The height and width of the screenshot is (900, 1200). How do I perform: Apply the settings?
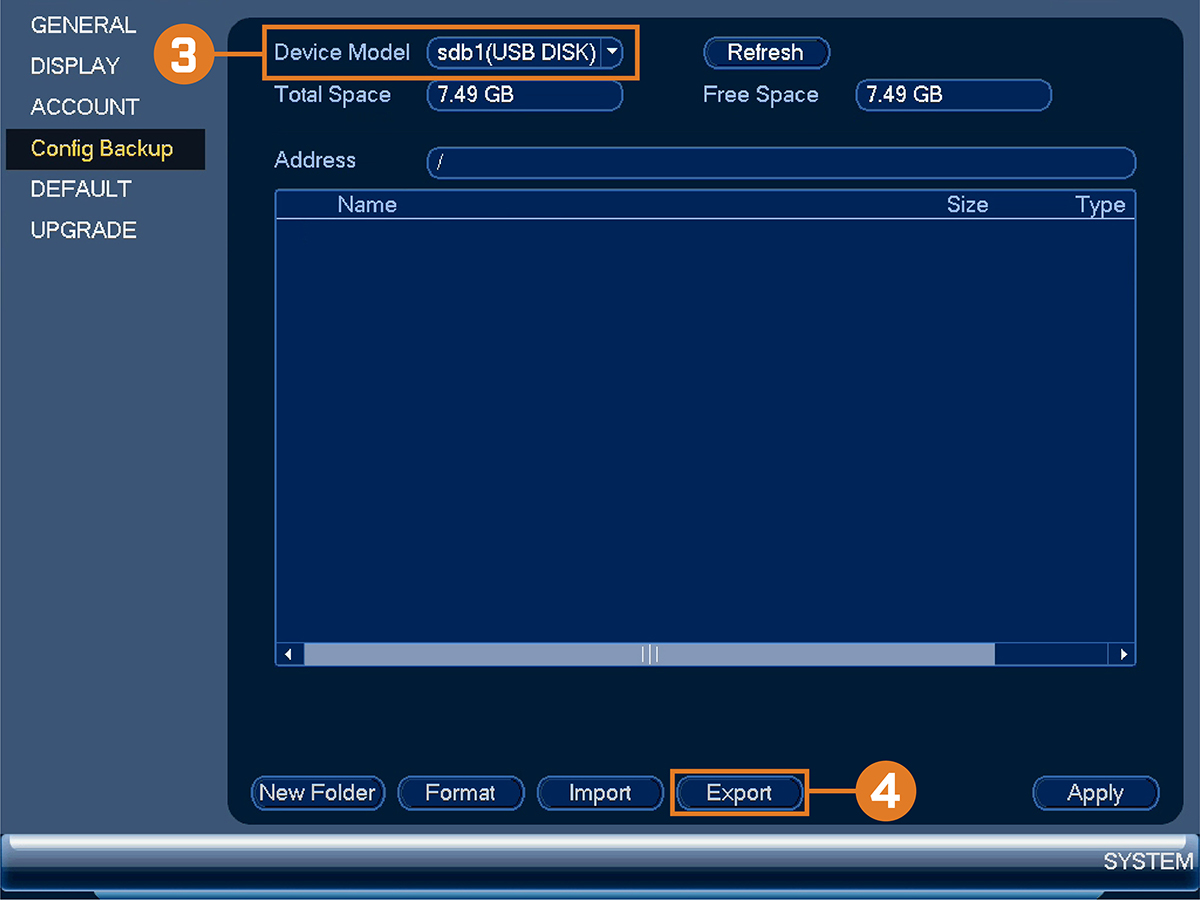click(x=1095, y=793)
